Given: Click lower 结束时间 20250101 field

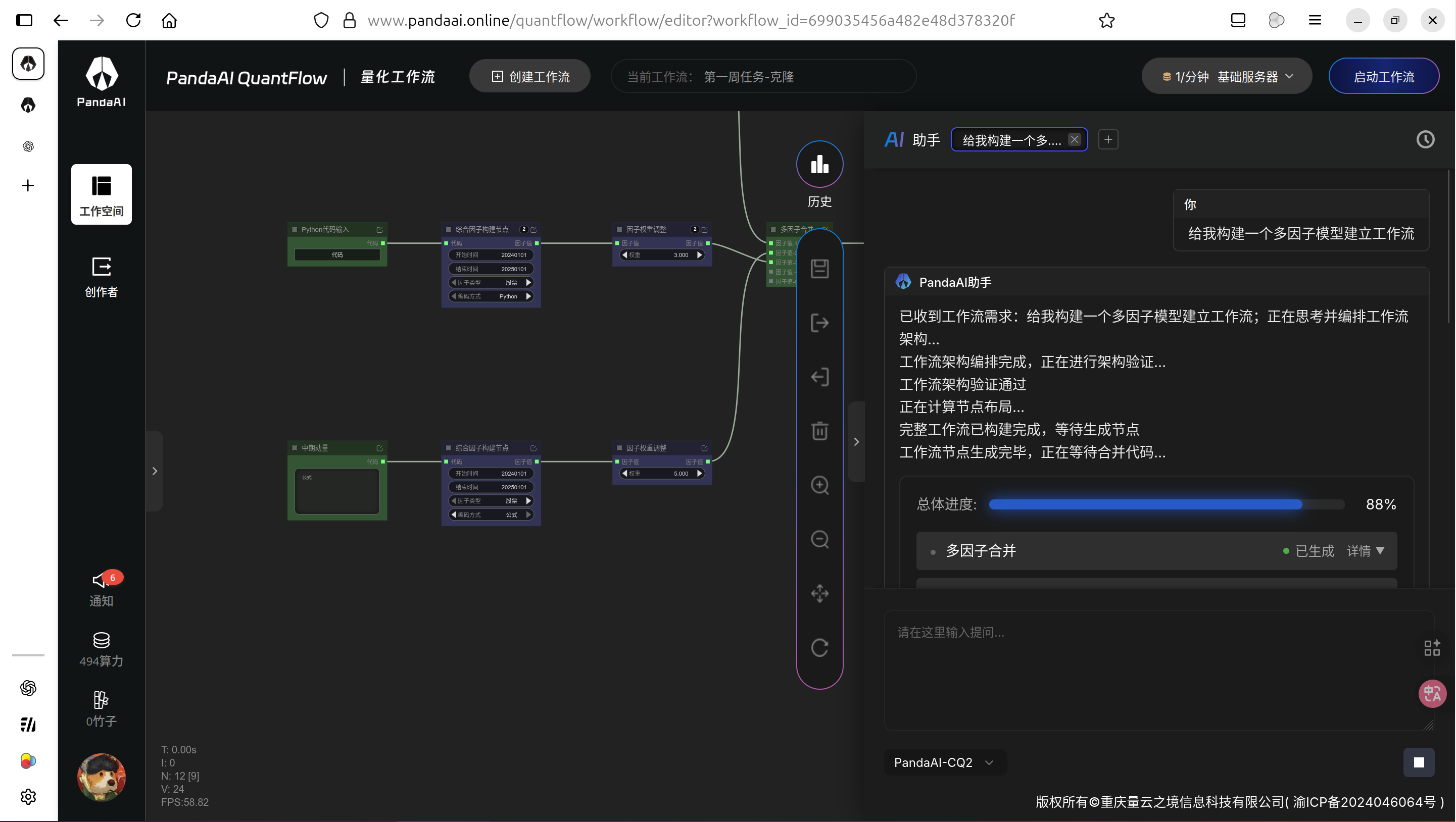Looking at the screenshot, I should pyautogui.click(x=491, y=487).
